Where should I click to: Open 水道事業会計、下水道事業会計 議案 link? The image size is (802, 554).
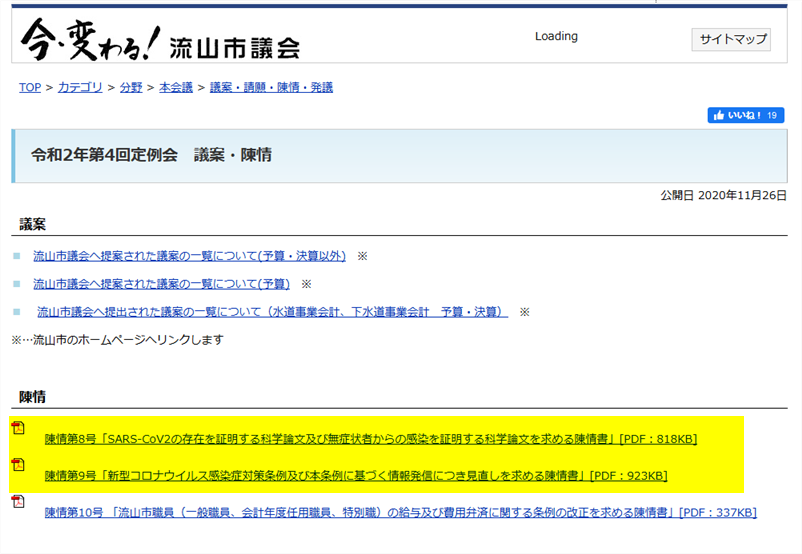coord(272,312)
